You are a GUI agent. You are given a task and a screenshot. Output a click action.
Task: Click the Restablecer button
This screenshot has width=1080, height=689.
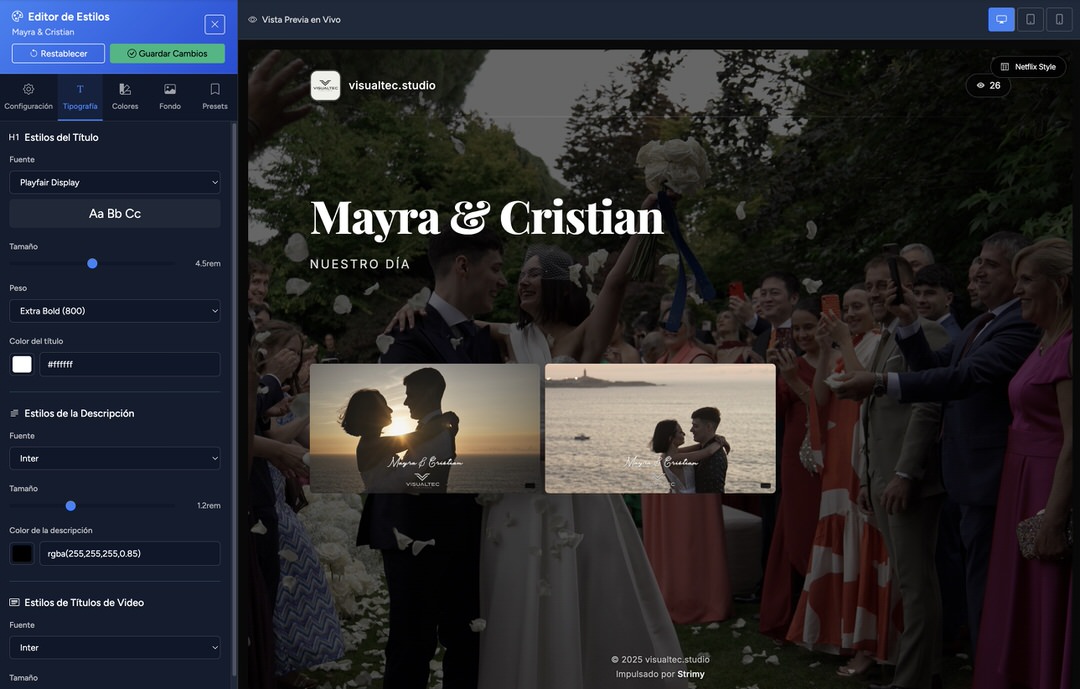(58, 51)
